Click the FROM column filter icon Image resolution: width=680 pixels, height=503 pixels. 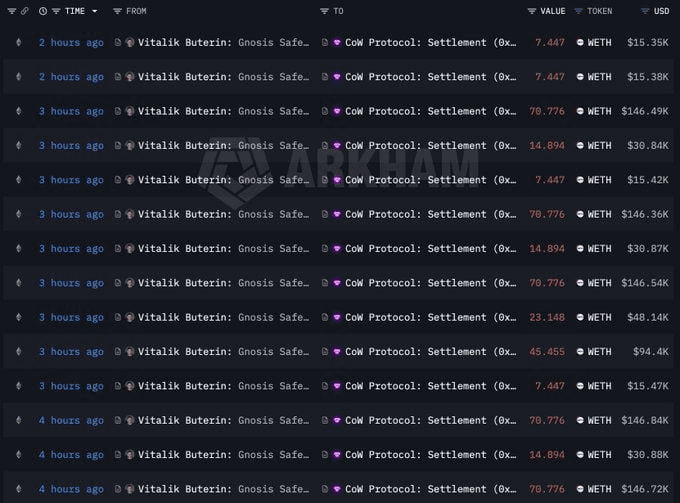click(118, 11)
